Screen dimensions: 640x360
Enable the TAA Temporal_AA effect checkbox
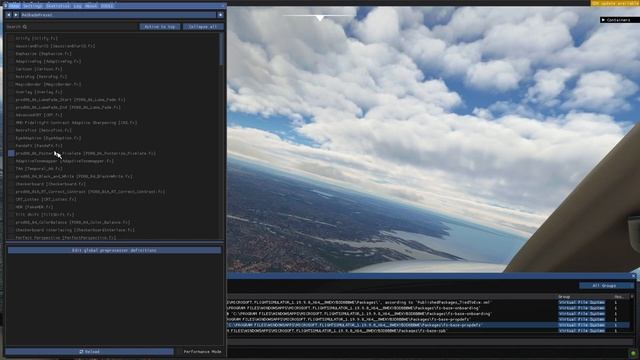(x=11, y=169)
